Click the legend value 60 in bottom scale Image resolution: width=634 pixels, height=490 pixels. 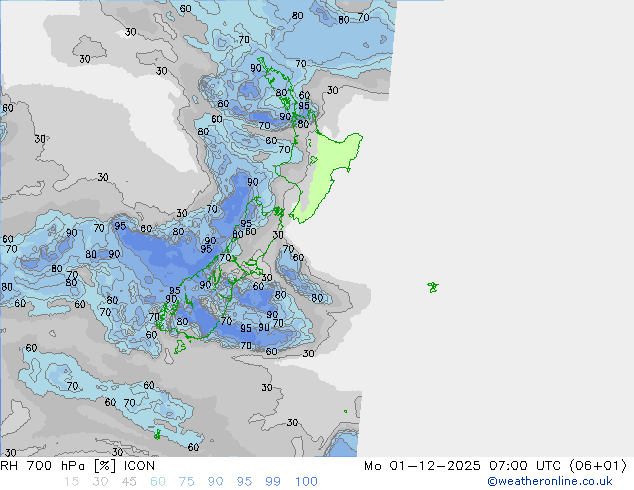point(158,482)
